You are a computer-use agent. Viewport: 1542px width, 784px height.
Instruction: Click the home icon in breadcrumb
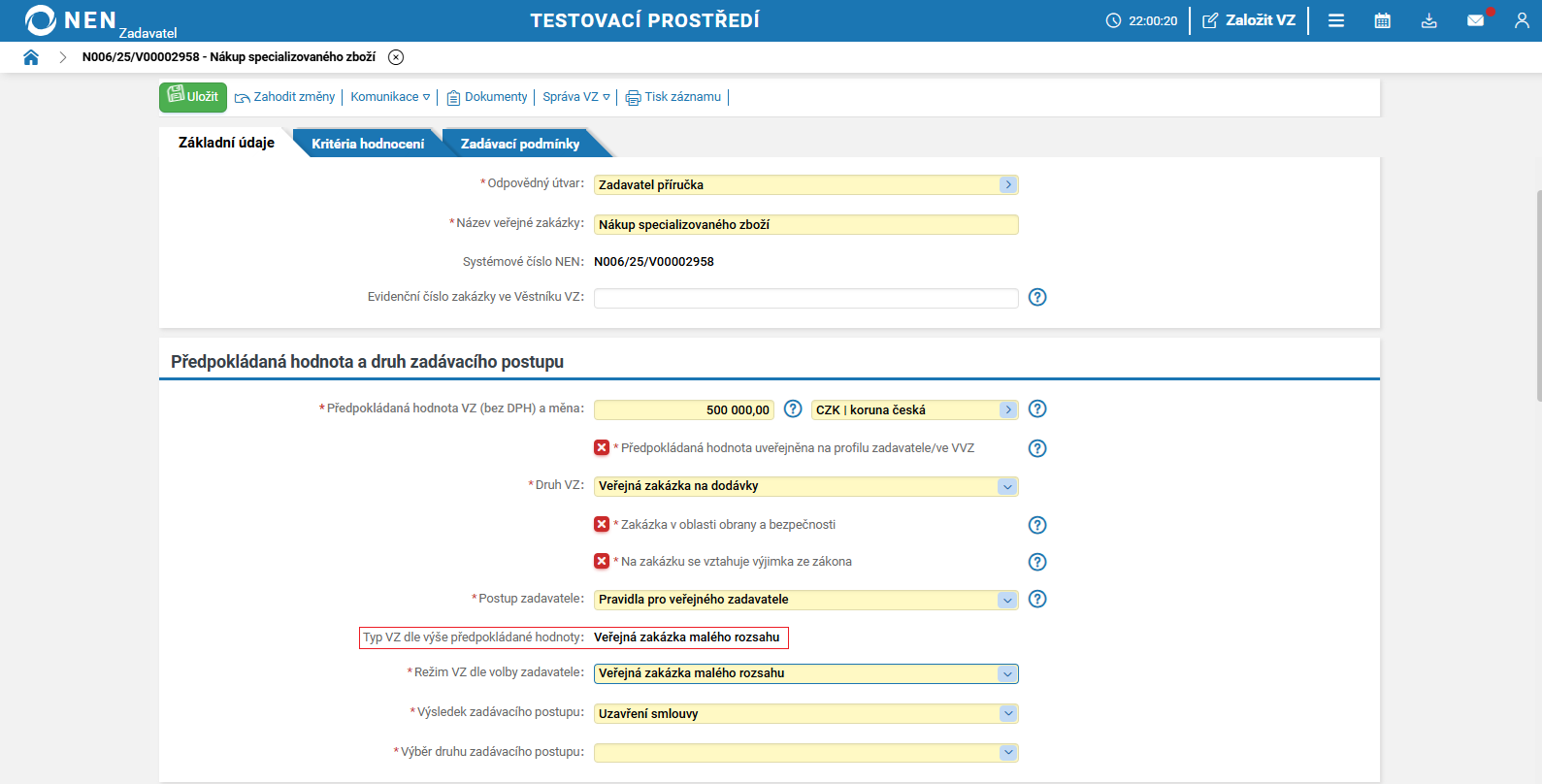click(31, 57)
